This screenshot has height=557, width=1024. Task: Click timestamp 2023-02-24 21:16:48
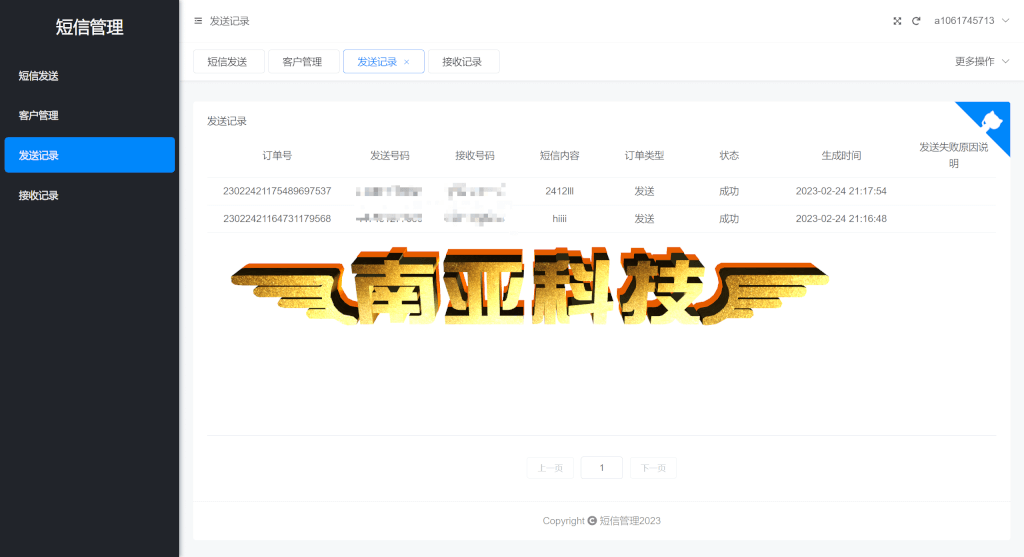(x=841, y=219)
